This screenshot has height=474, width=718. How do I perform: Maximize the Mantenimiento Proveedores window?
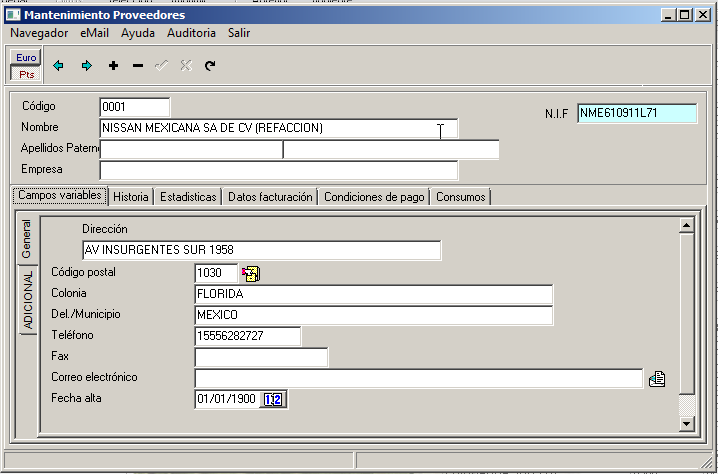click(685, 15)
